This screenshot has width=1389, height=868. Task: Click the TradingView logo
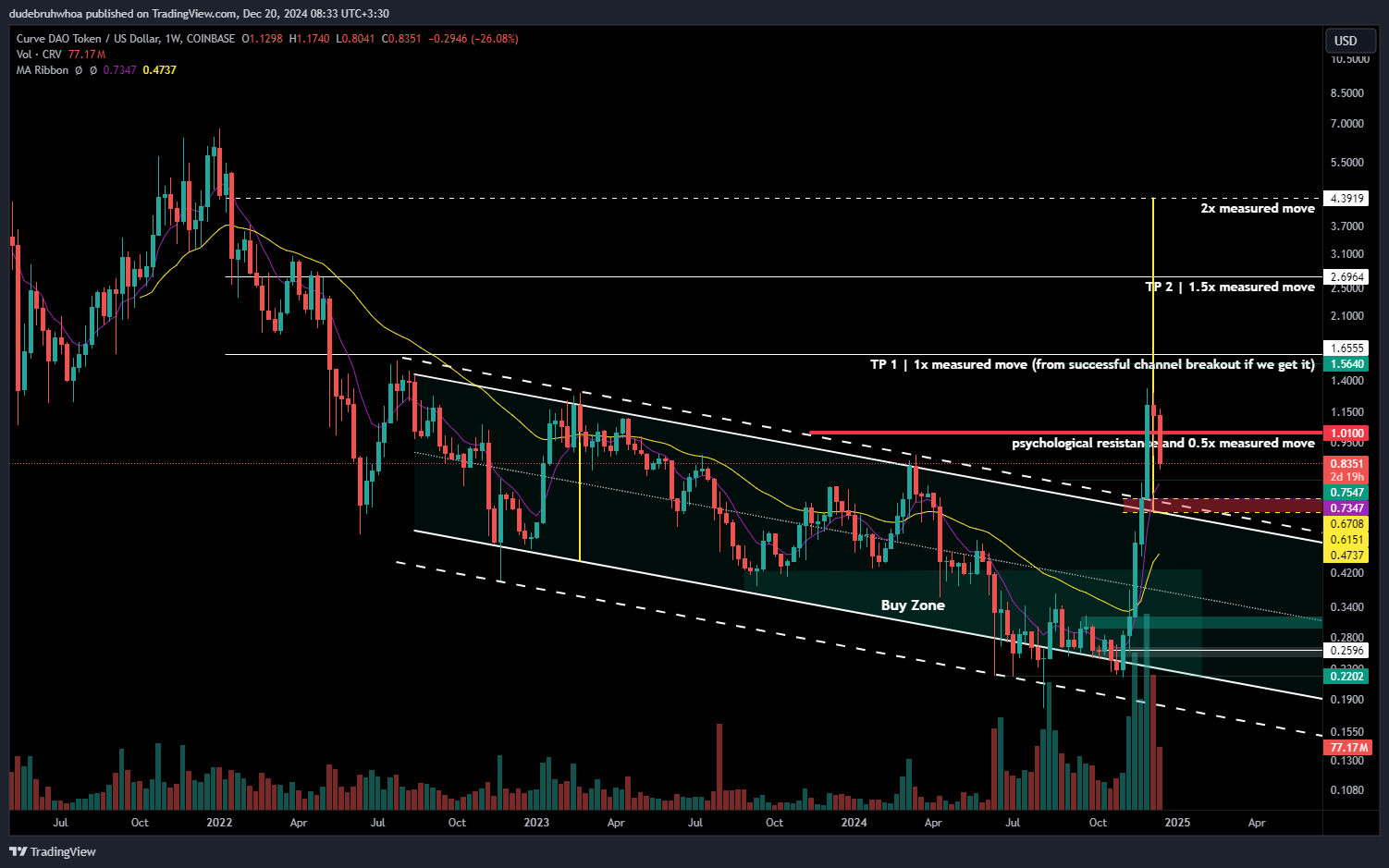tap(53, 851)
